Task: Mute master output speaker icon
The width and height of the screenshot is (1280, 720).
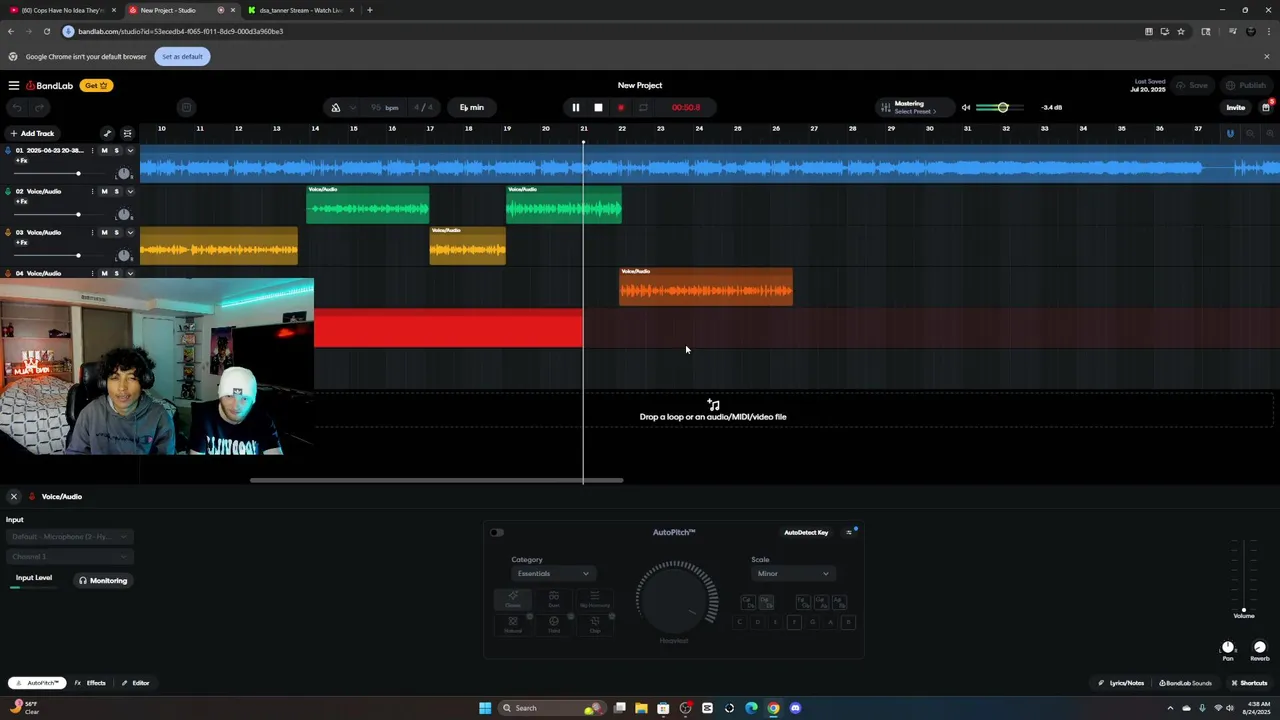Action: coord(966,108)
